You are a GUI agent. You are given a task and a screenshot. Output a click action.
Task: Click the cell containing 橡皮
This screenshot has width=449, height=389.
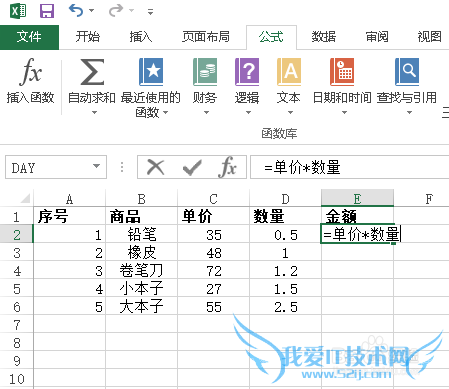(x=142, y=253)
